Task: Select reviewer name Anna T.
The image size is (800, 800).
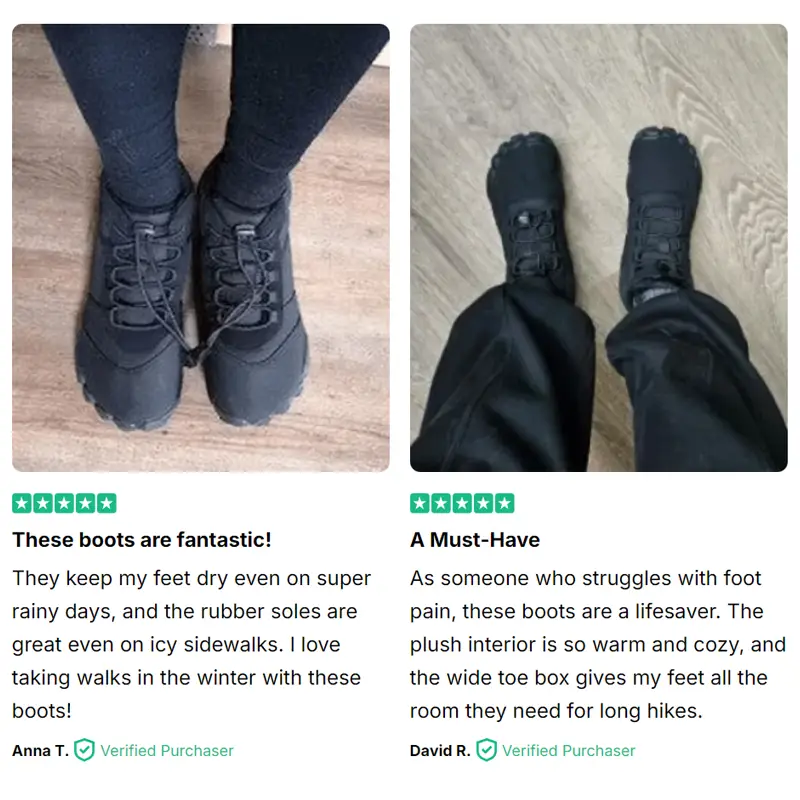Action: [x=40, y=751]
